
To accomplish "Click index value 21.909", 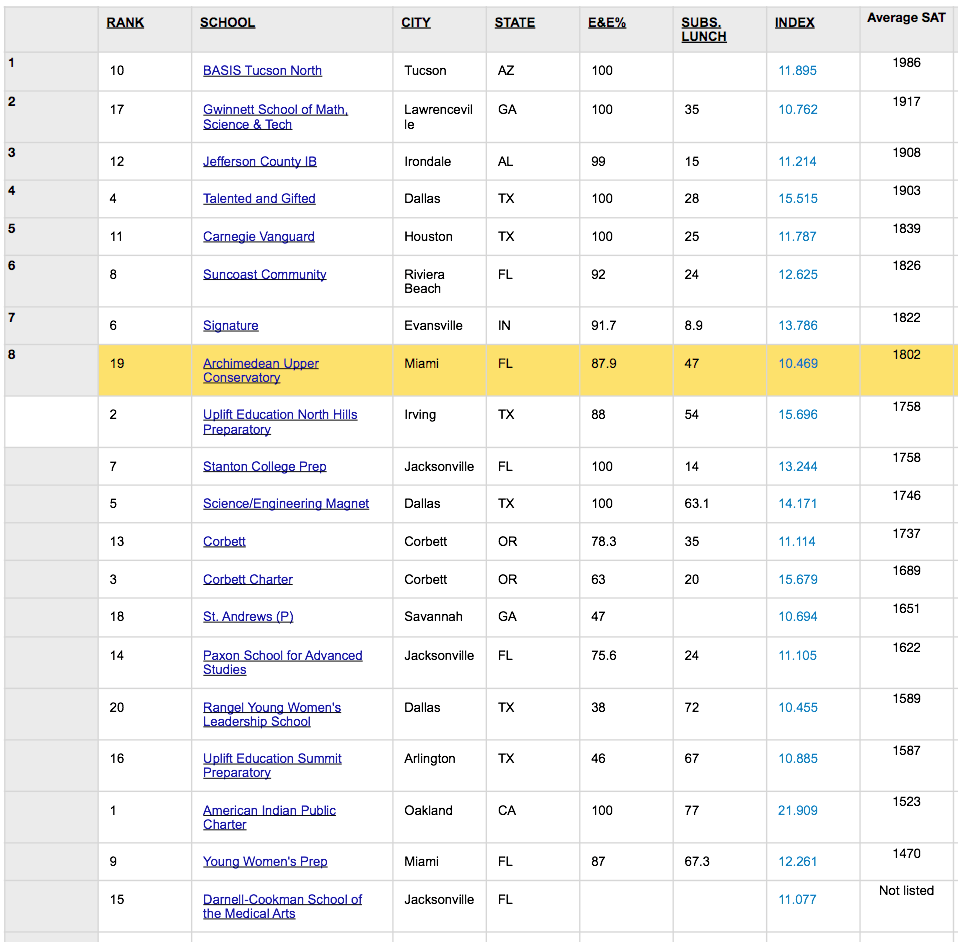I will (x=797, y=811).
